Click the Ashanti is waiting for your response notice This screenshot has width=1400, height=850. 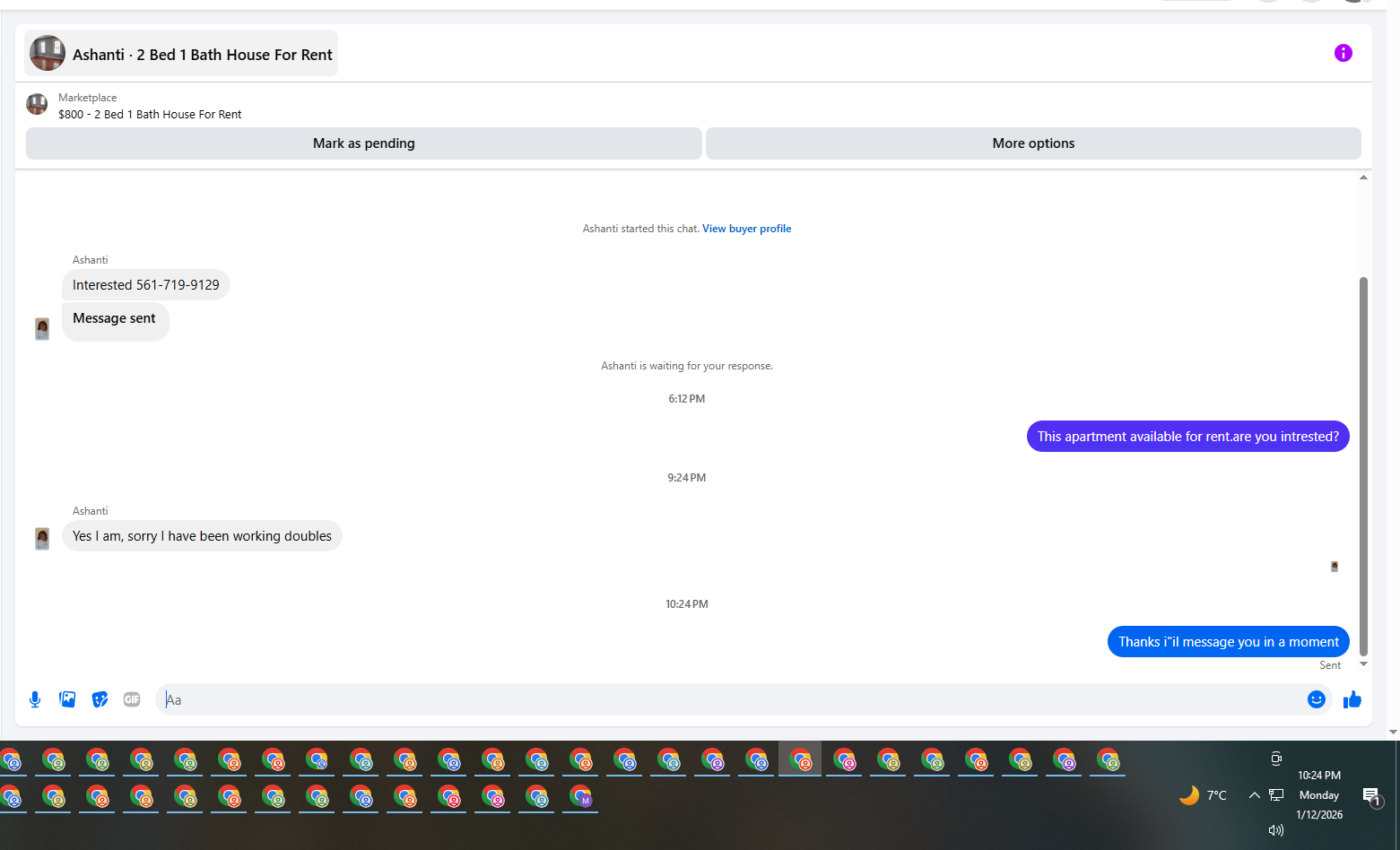coord(687,366)
